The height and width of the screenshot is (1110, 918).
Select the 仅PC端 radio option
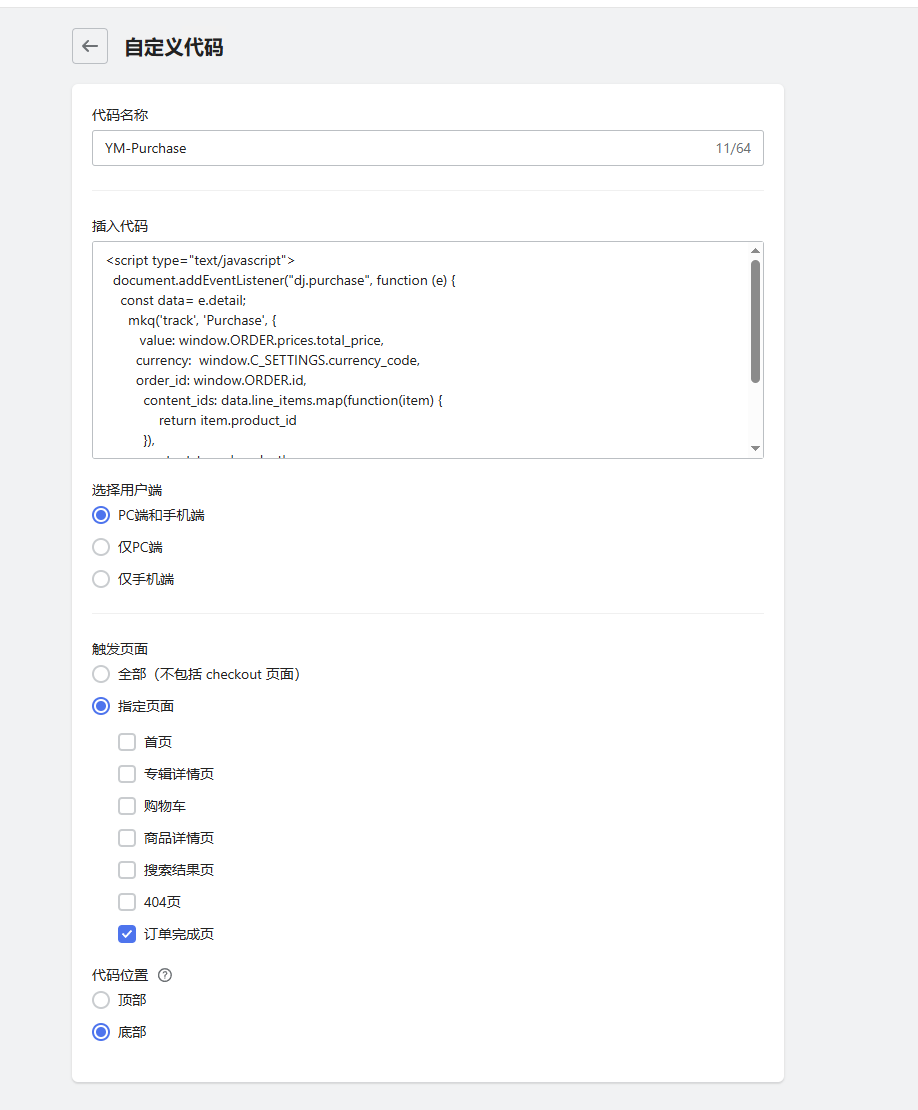pos(101,547)
